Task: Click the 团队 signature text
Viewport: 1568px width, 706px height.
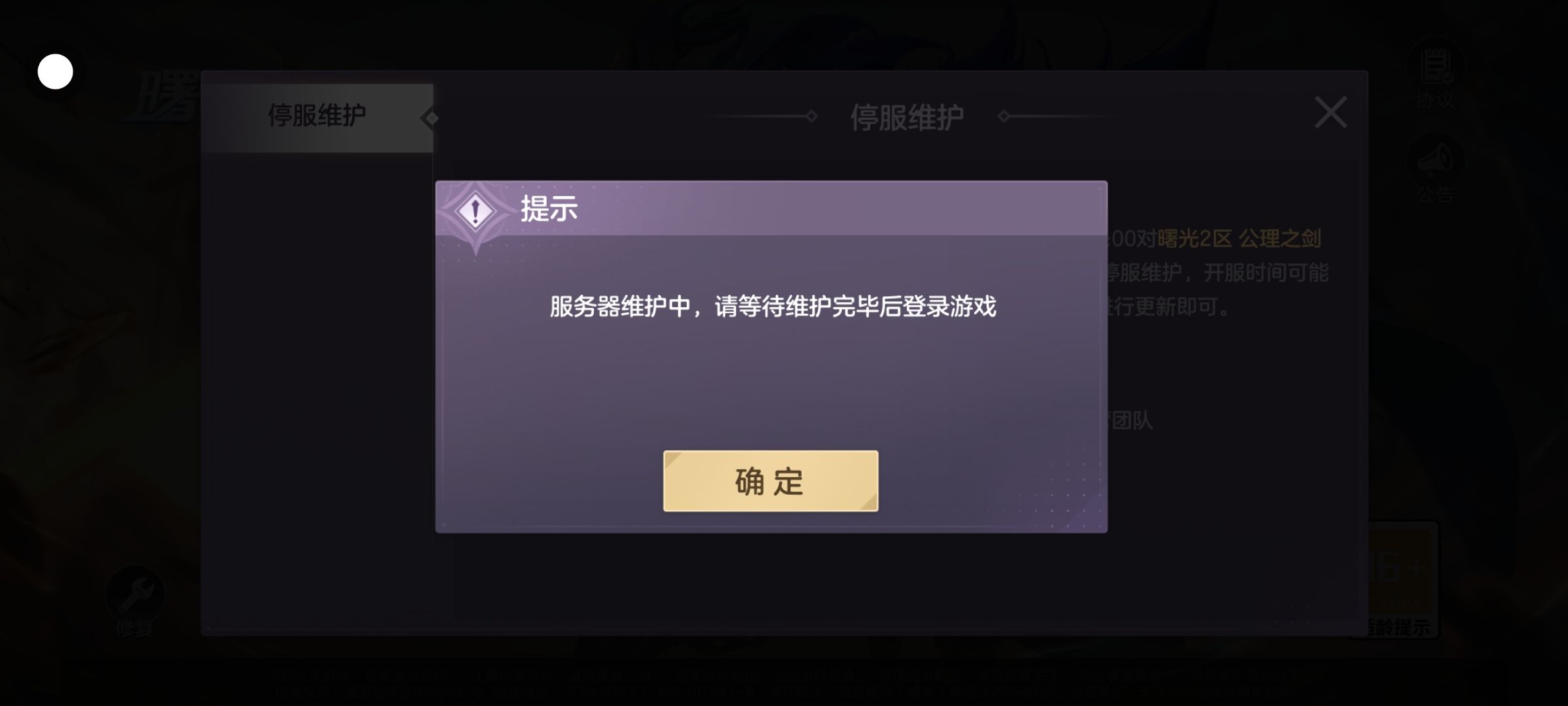Action: point(1132,420)
